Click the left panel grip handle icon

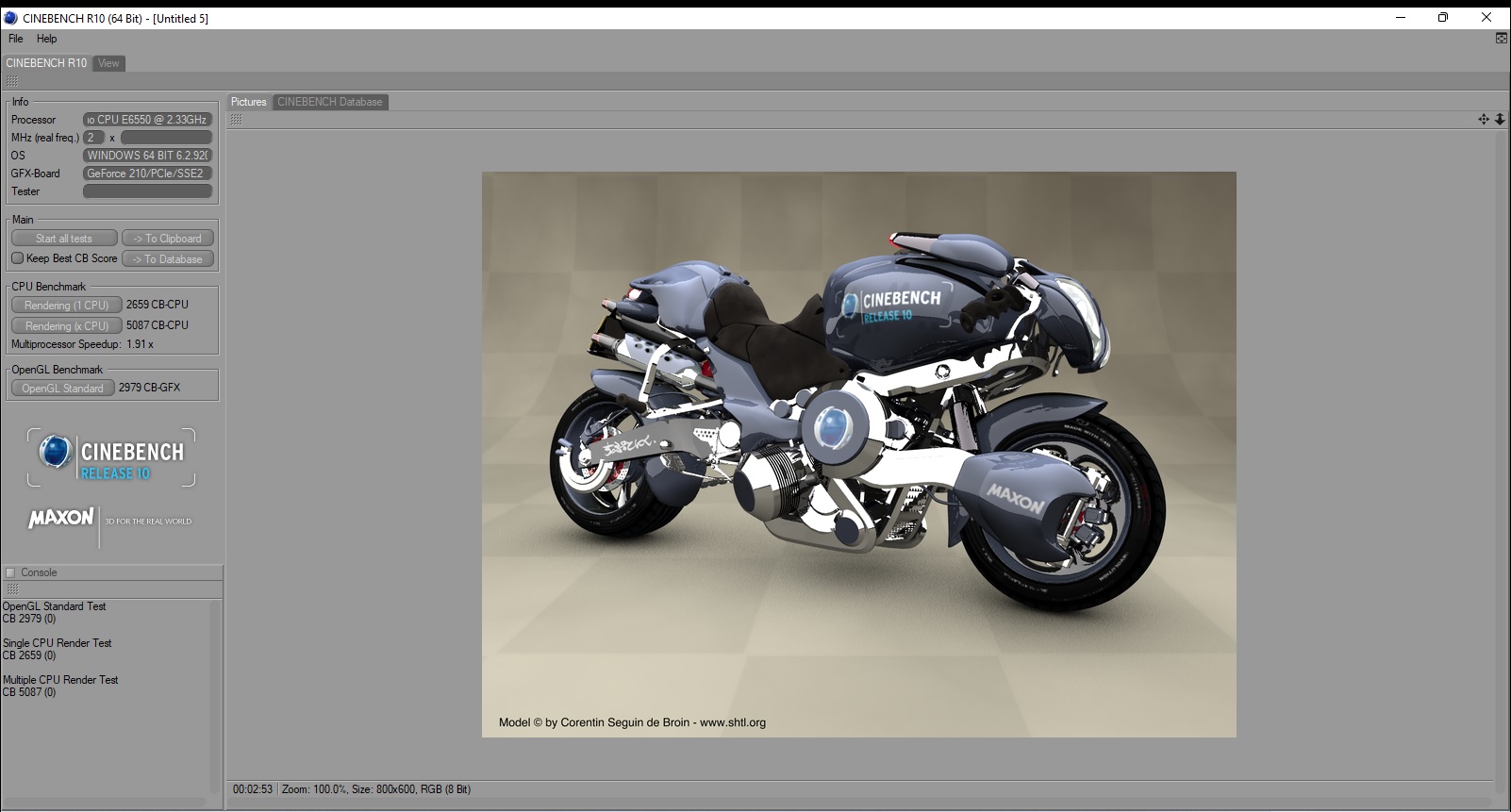(12, 82)
